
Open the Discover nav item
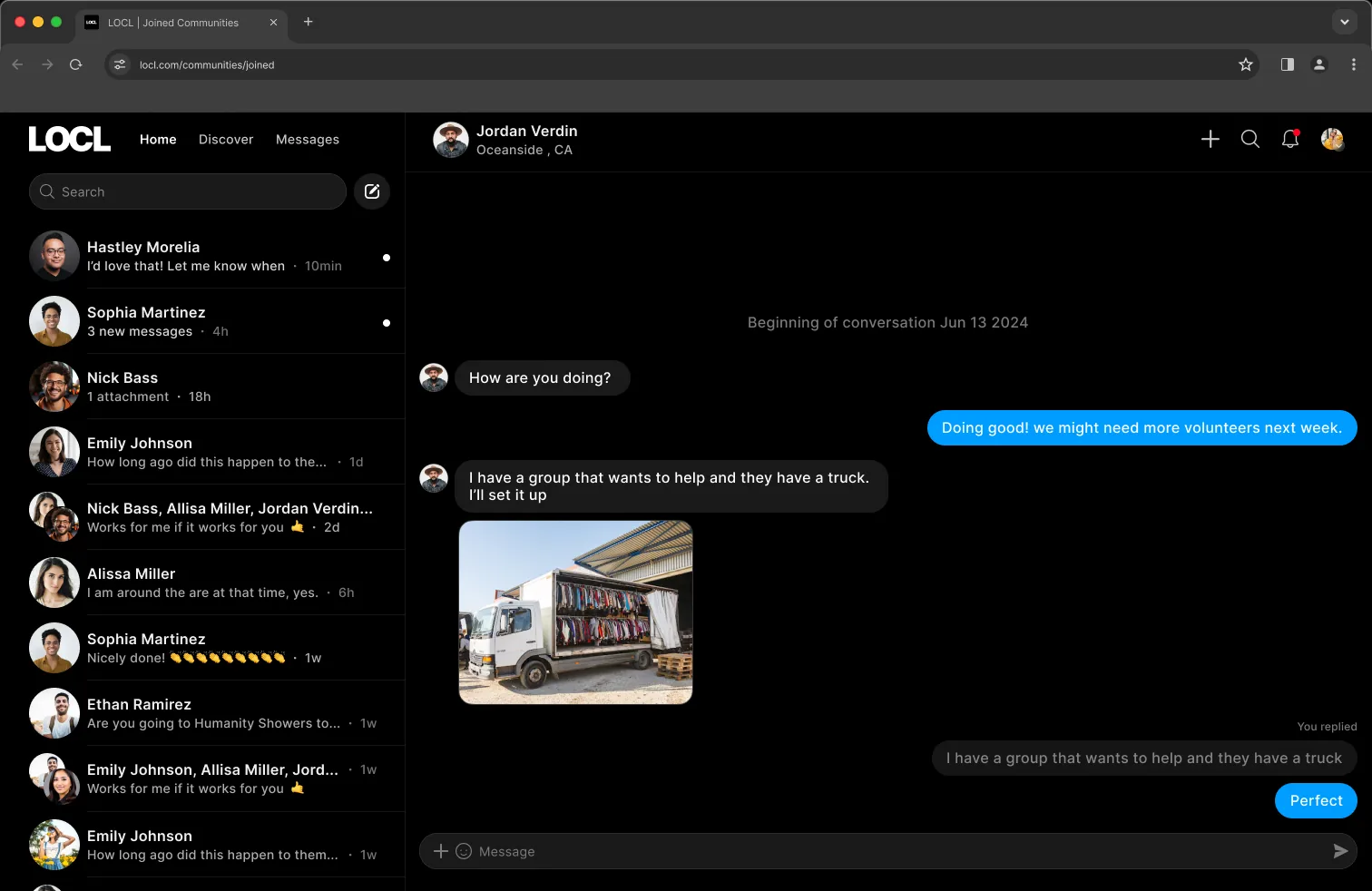click(x=226, y=139)
